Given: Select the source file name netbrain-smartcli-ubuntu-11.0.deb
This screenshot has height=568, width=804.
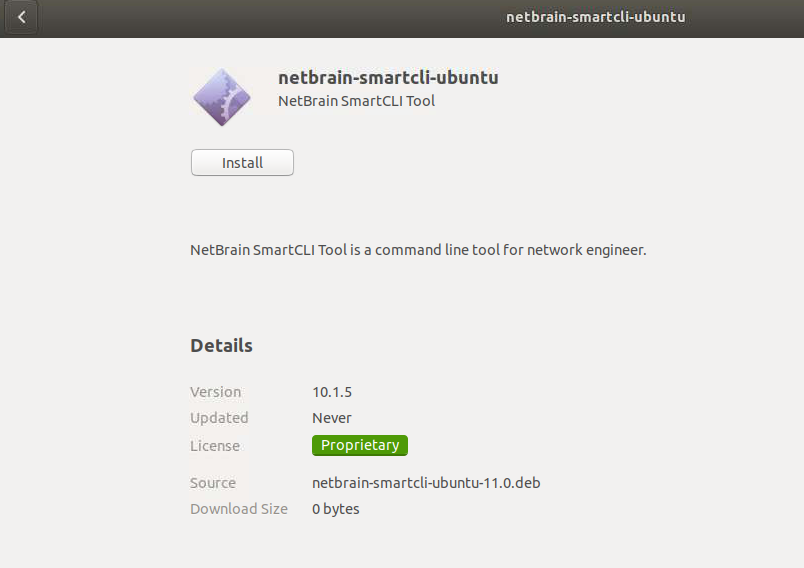Looking at the screenshot, I should pyautogui.click(x=426, y=483).
